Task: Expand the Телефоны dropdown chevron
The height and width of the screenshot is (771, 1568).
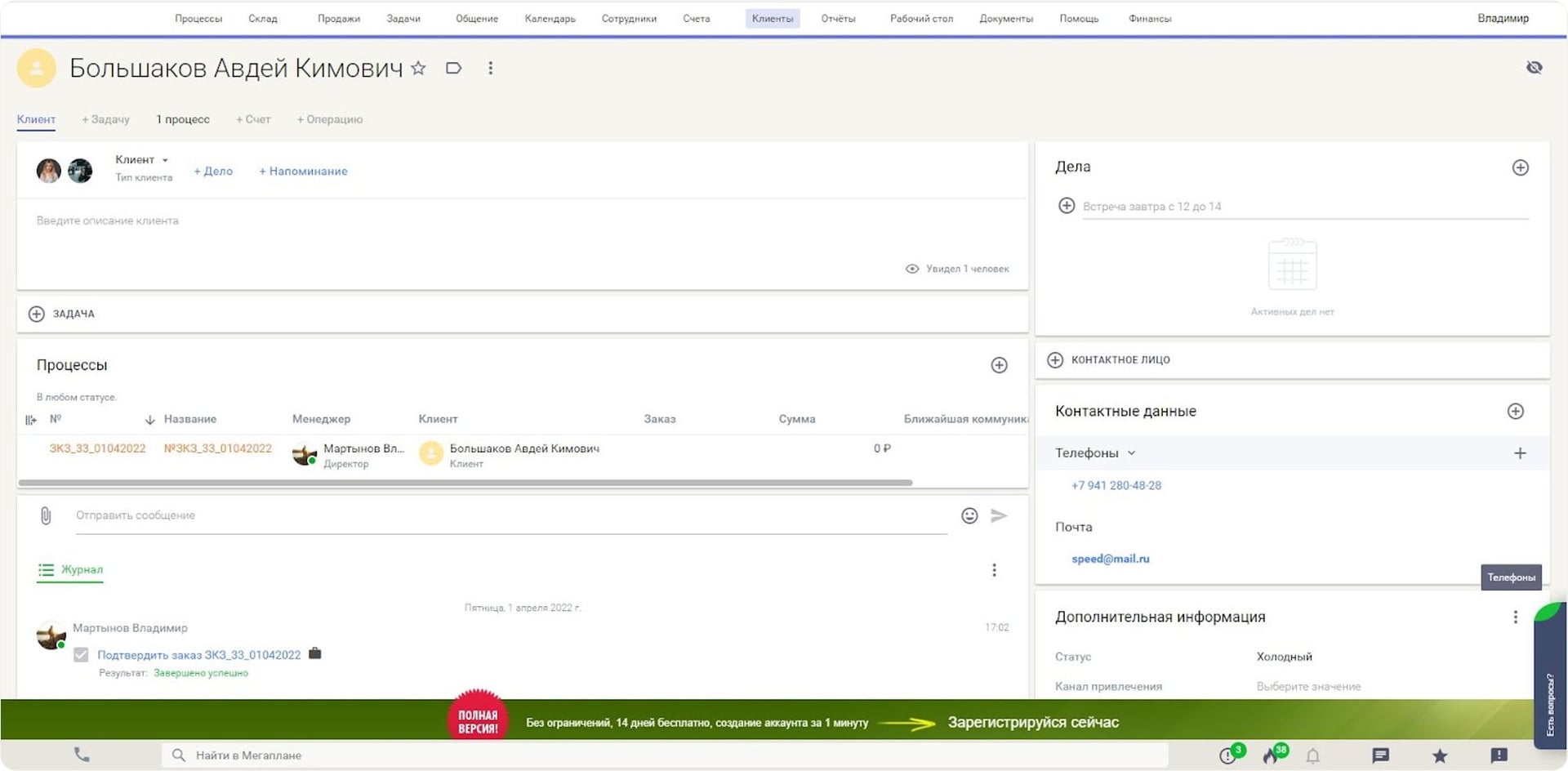Action: click(x=1131, y=453)
